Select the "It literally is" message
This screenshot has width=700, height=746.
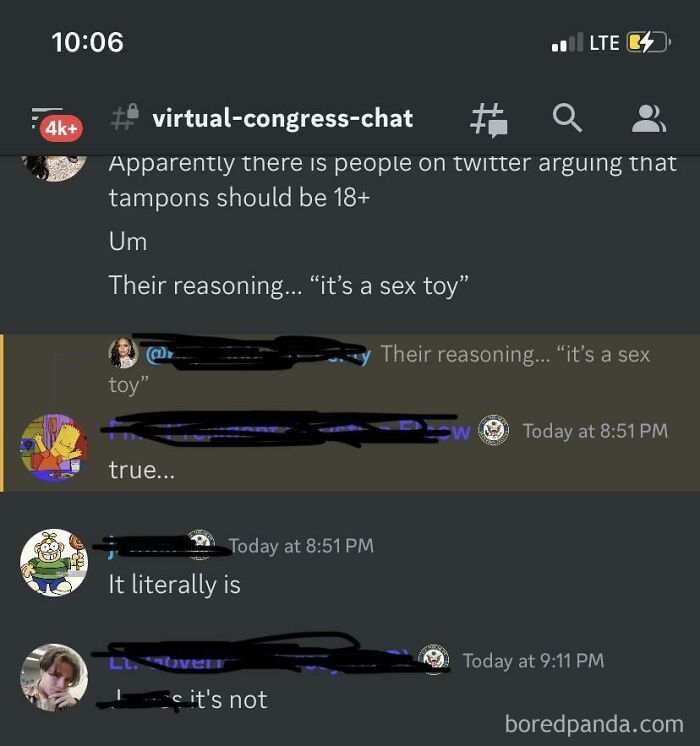(175, 585)
